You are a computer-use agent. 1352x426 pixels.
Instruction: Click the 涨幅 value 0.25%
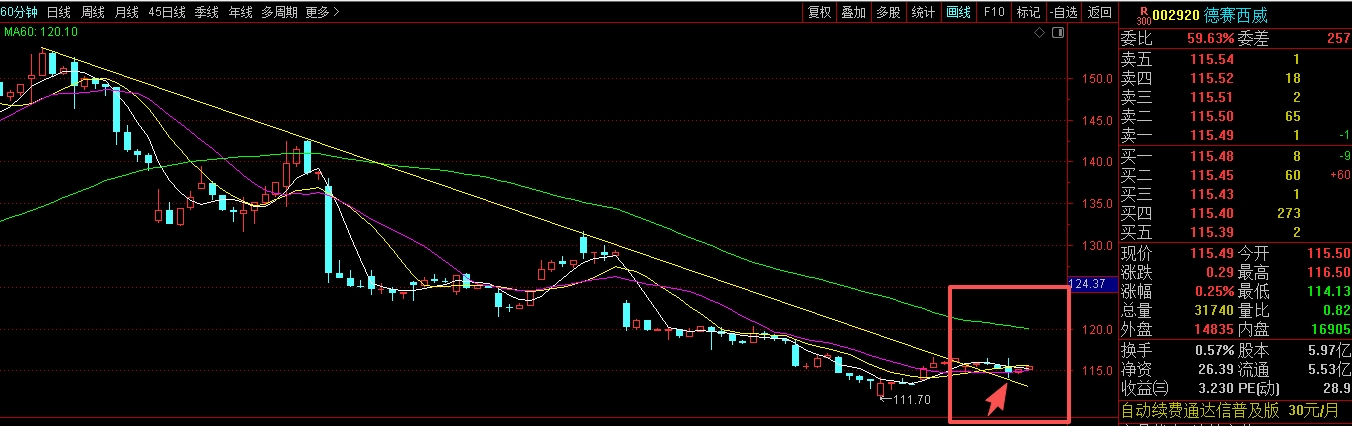pos(1214,292)
